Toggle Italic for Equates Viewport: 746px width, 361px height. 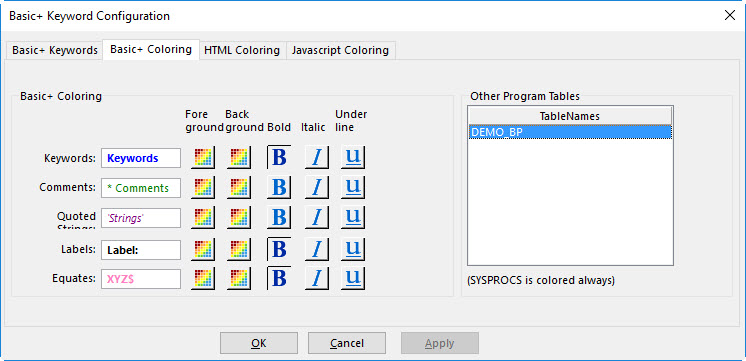point(316,278)
